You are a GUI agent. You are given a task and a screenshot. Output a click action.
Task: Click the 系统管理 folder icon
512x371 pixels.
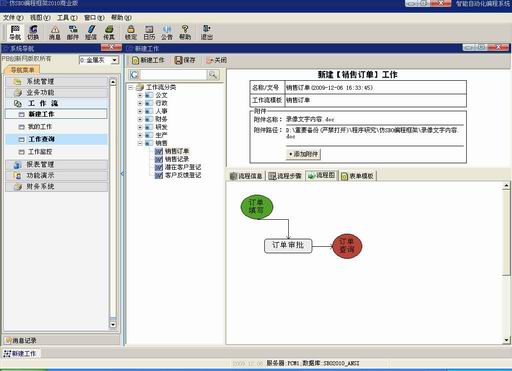[x=17, y=81]
